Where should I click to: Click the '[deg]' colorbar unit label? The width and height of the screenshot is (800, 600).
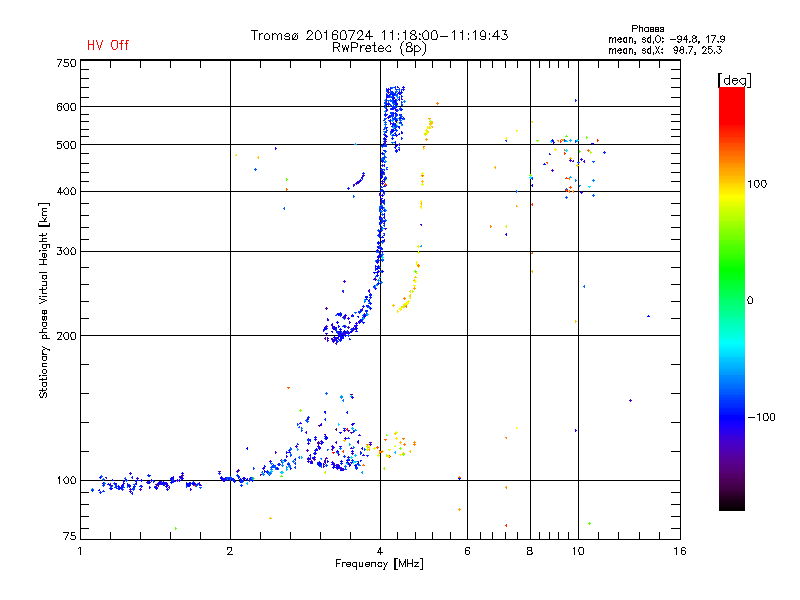tap(734, 80)
